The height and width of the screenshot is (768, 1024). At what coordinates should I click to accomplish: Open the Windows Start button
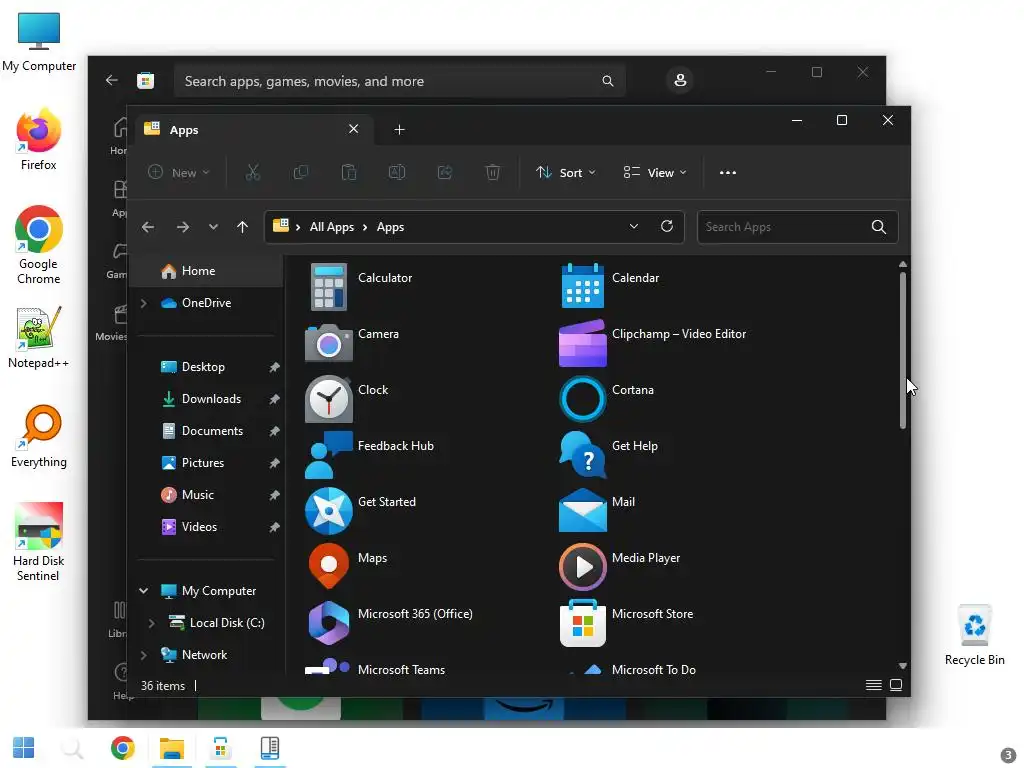[x=24, y=748]
